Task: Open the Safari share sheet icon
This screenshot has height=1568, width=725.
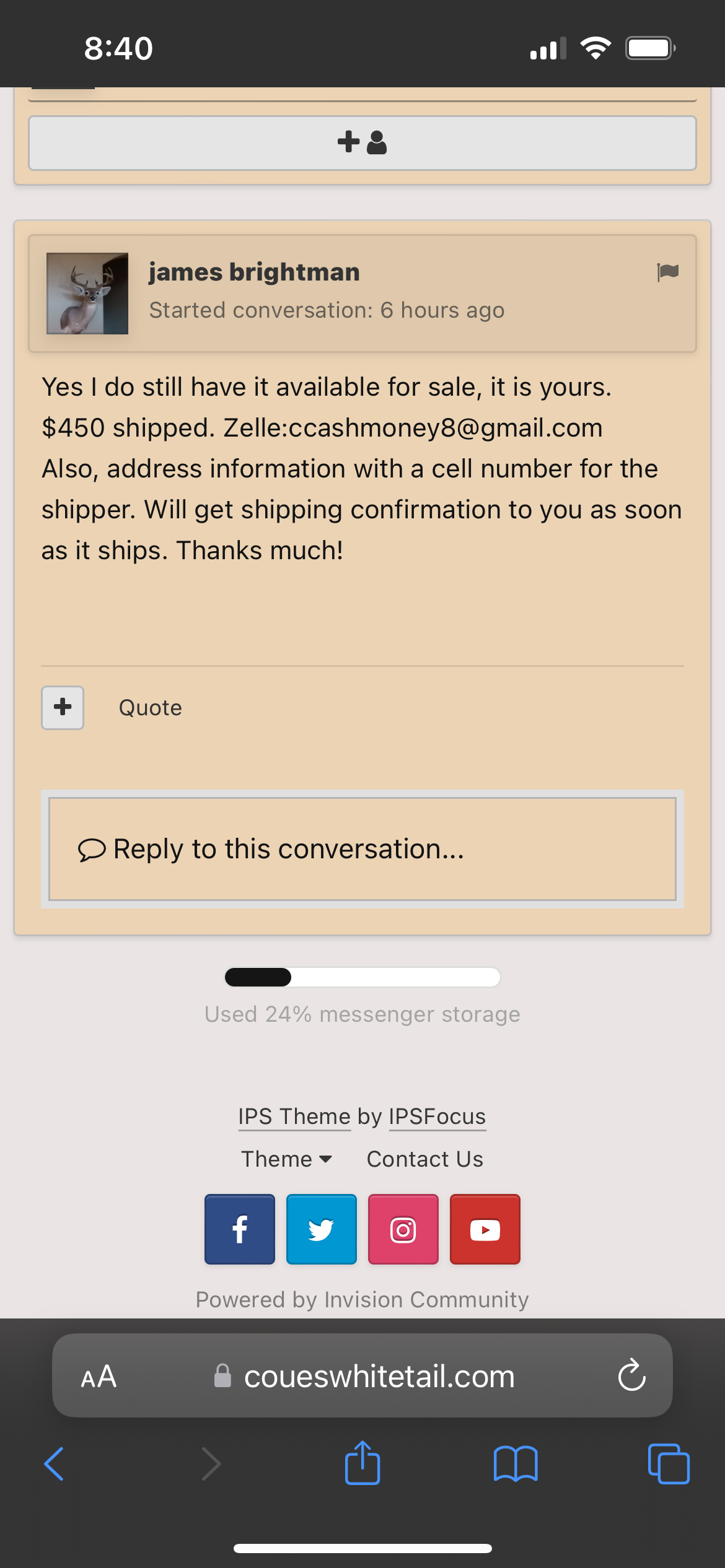Action: point(362,1463)
